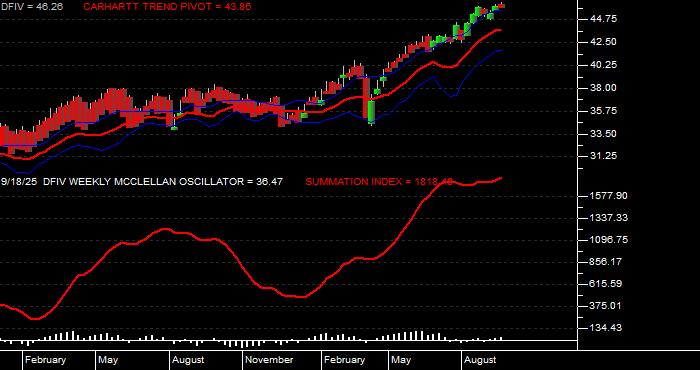Click the 856.17 summation axis value
Image resolution: width=700 pixels, height=370 pixels.
pos(606,262)
